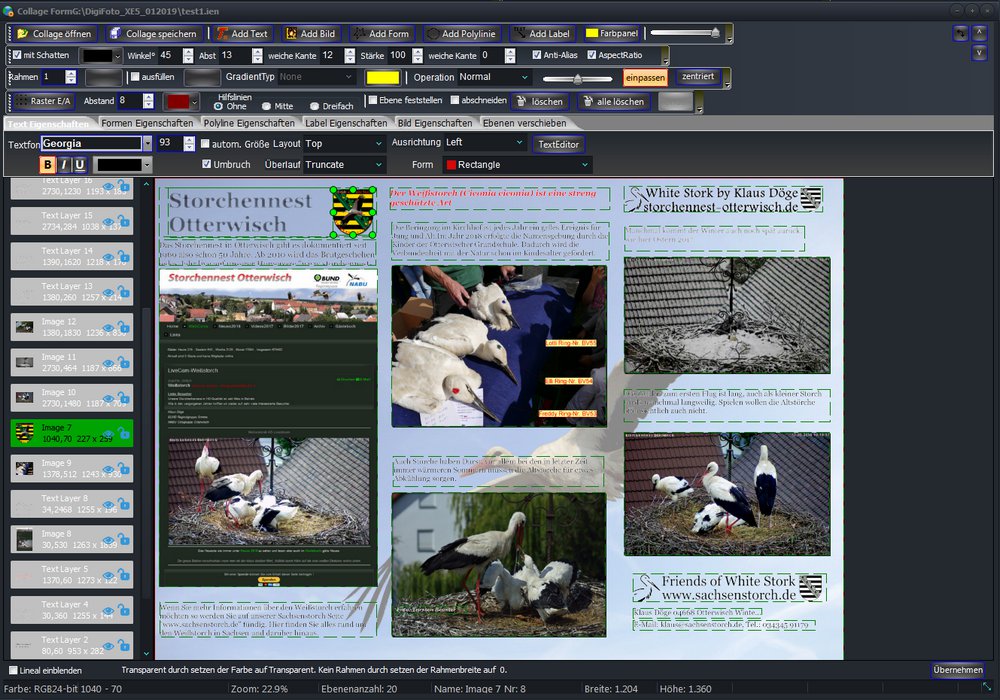The height and width of the screenshot is (700, 1000).
Task: Add a new text layer
Action: pyautogui.click(x=240, y=33)
